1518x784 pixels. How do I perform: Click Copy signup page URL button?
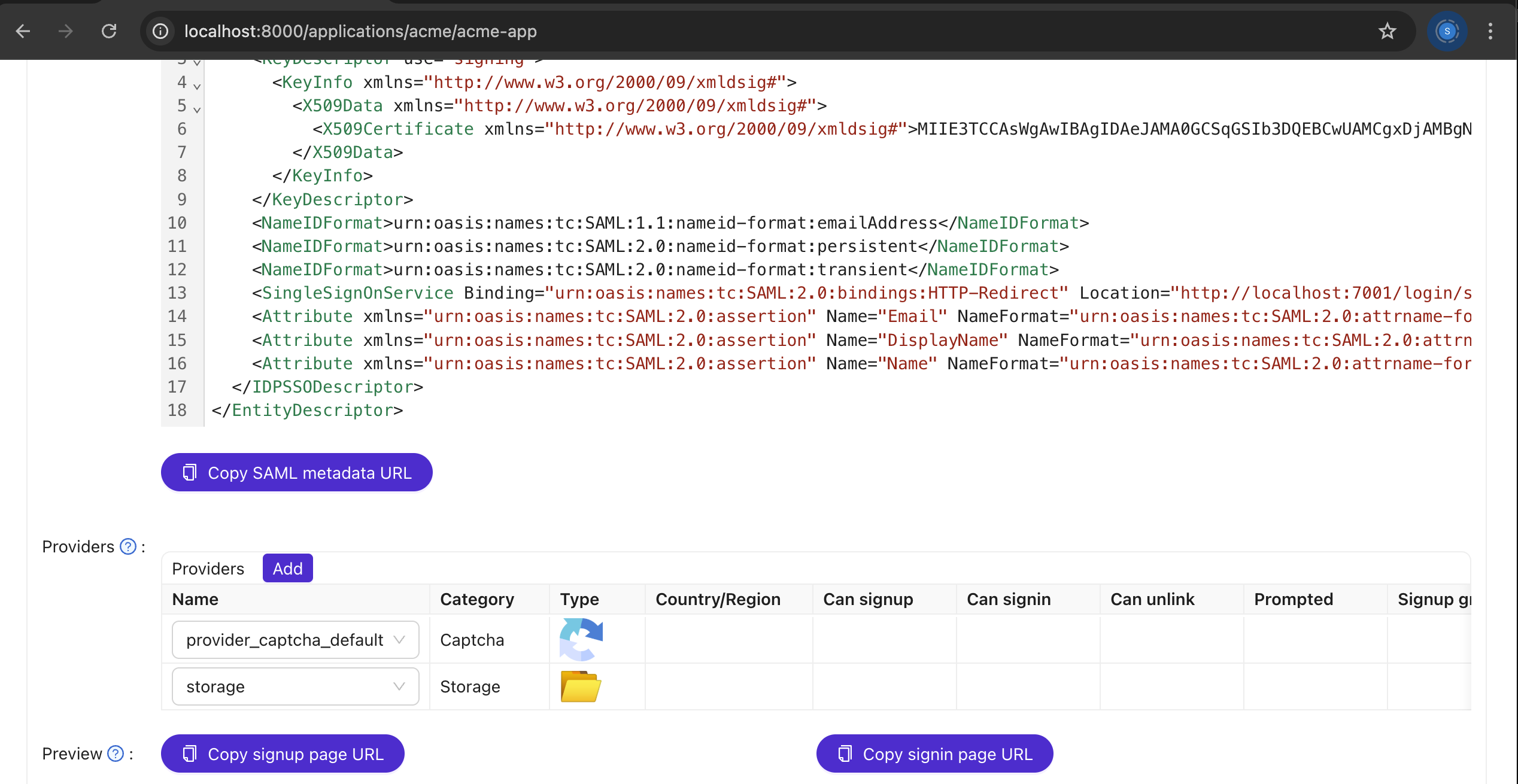283,753
